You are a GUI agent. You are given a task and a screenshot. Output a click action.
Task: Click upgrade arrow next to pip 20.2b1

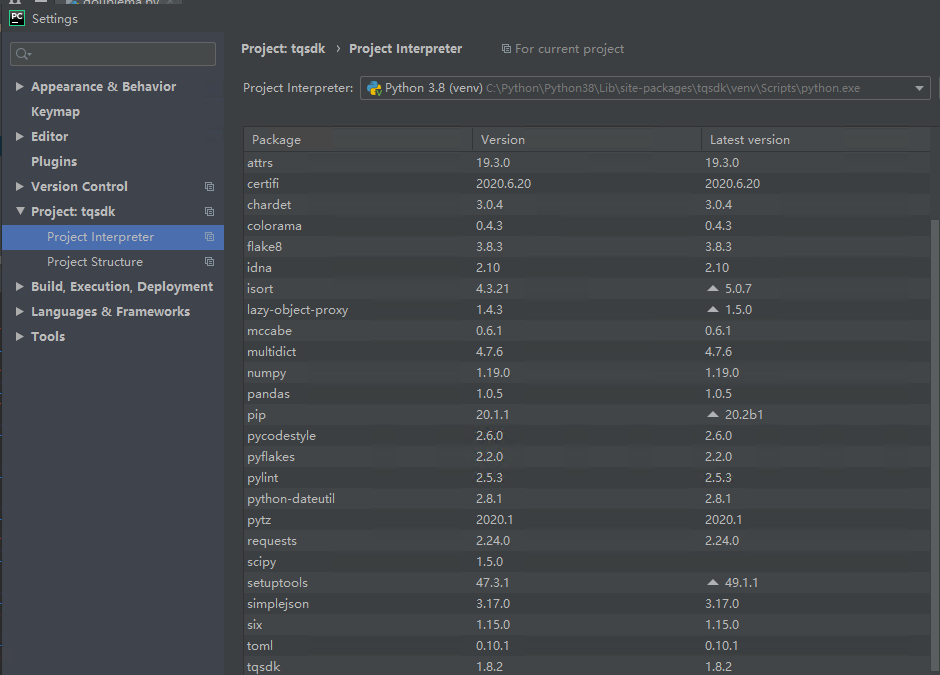point(712,414)
